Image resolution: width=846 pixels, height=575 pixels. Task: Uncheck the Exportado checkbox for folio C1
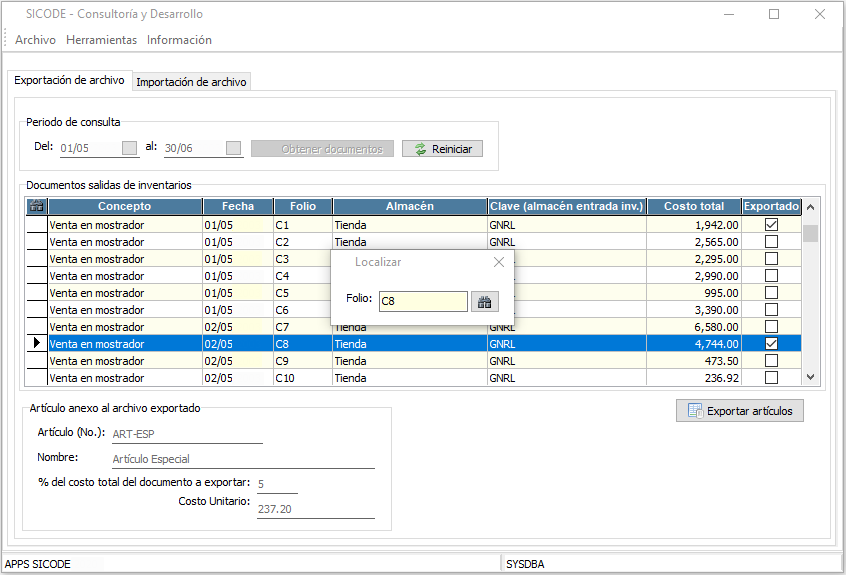pos(771,225)
